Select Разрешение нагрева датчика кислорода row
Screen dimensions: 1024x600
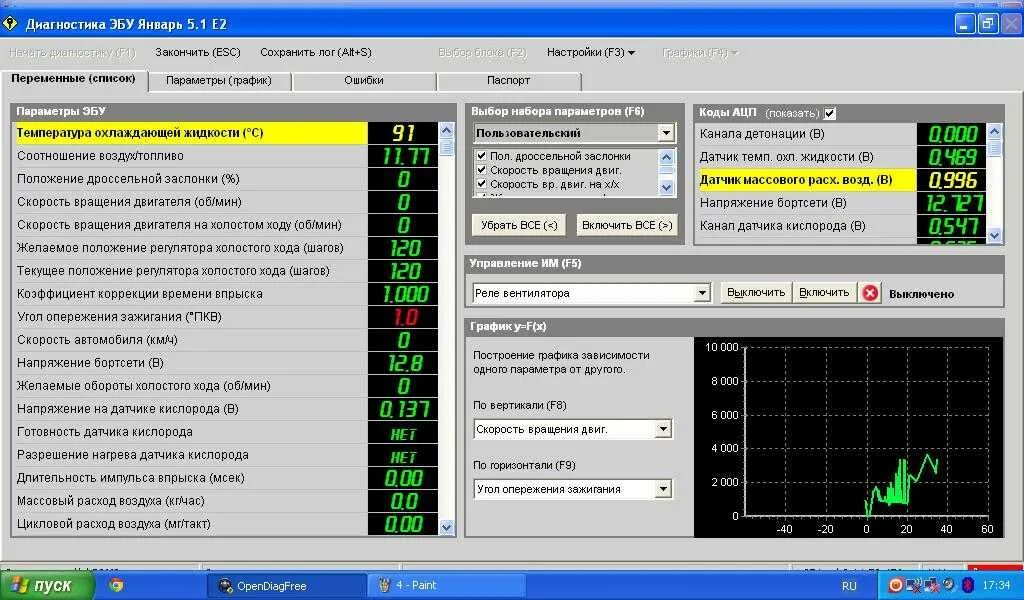(x=225, y=454)
